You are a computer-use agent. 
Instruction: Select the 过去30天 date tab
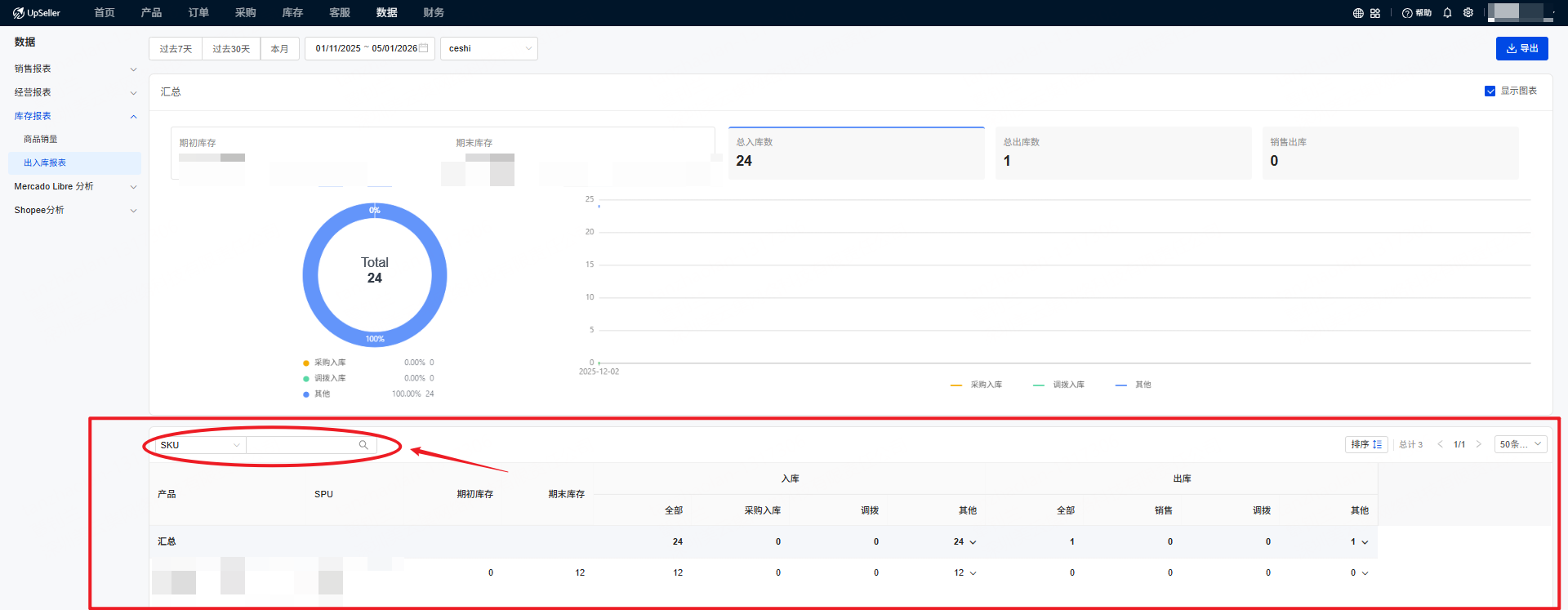pyautogui.click(x=231, y=49)
